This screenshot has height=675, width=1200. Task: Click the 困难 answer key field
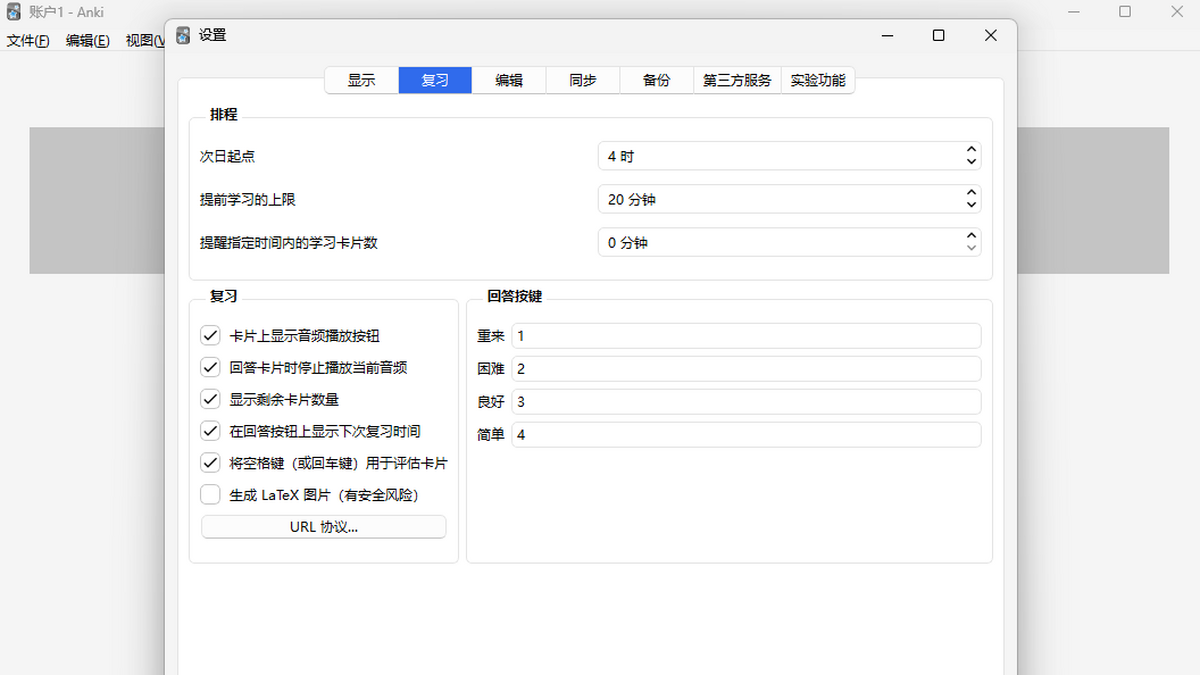click(746, 369)
